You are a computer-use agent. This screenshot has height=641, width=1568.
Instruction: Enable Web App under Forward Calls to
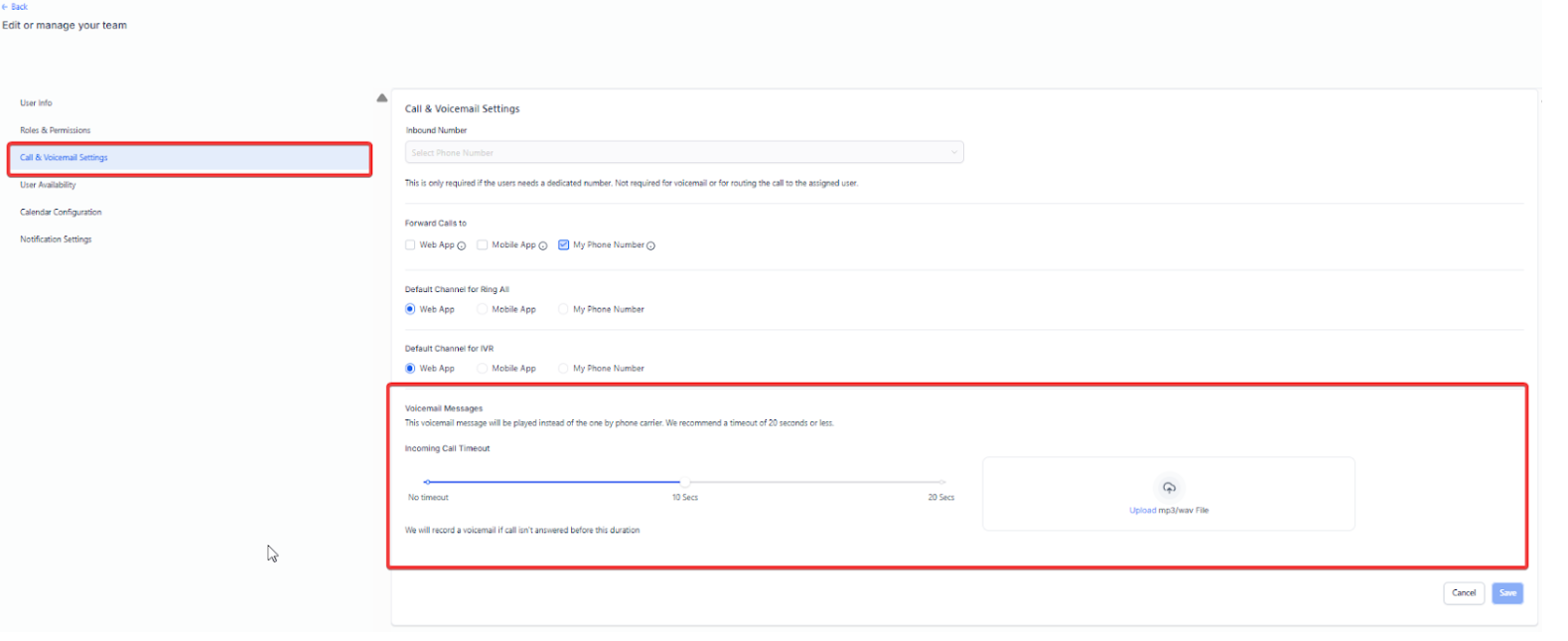410,244
